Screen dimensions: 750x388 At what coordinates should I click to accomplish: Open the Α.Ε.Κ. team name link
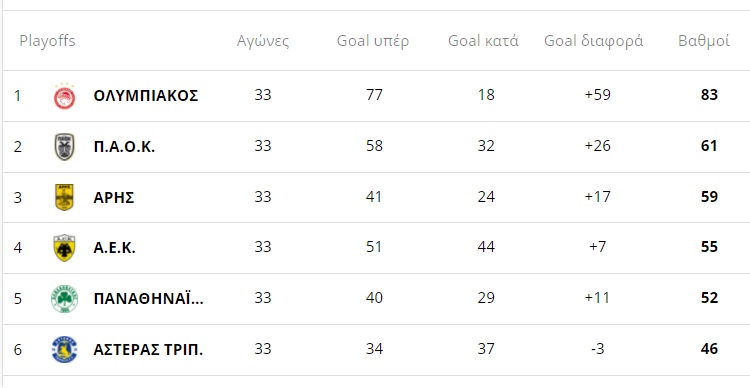pyautogui.click(x=115, y=248)
